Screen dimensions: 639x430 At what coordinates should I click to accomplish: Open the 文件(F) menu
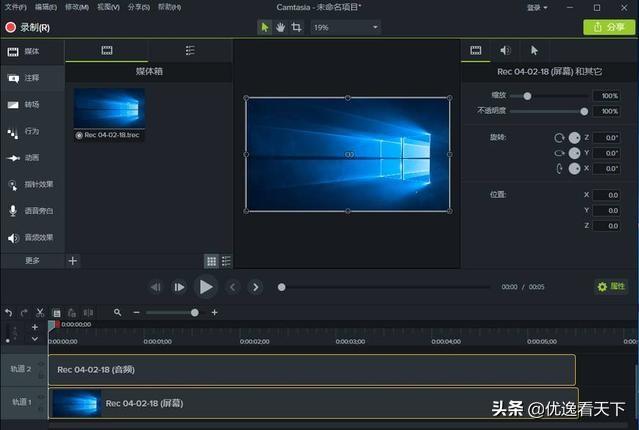point(15,7)
